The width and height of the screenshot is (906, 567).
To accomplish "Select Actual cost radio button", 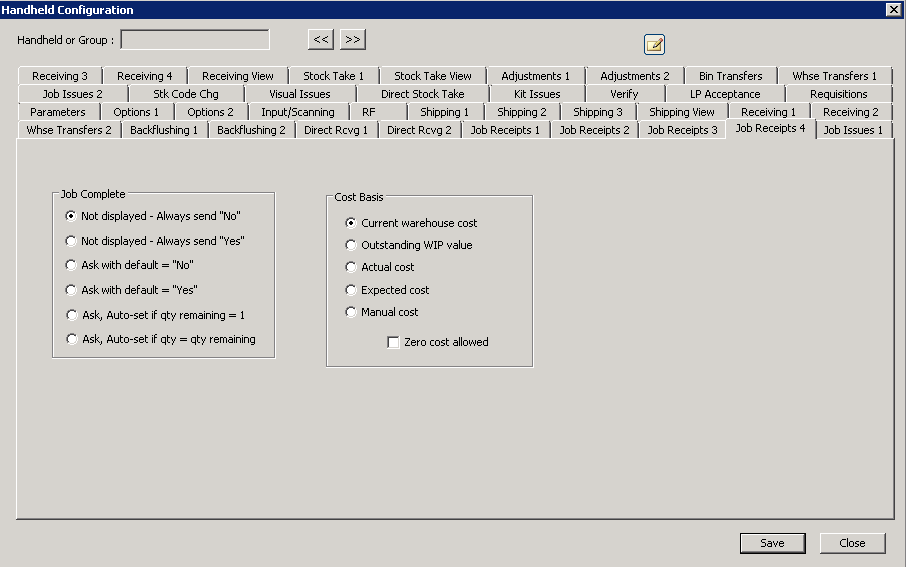I will pos(351,267).
